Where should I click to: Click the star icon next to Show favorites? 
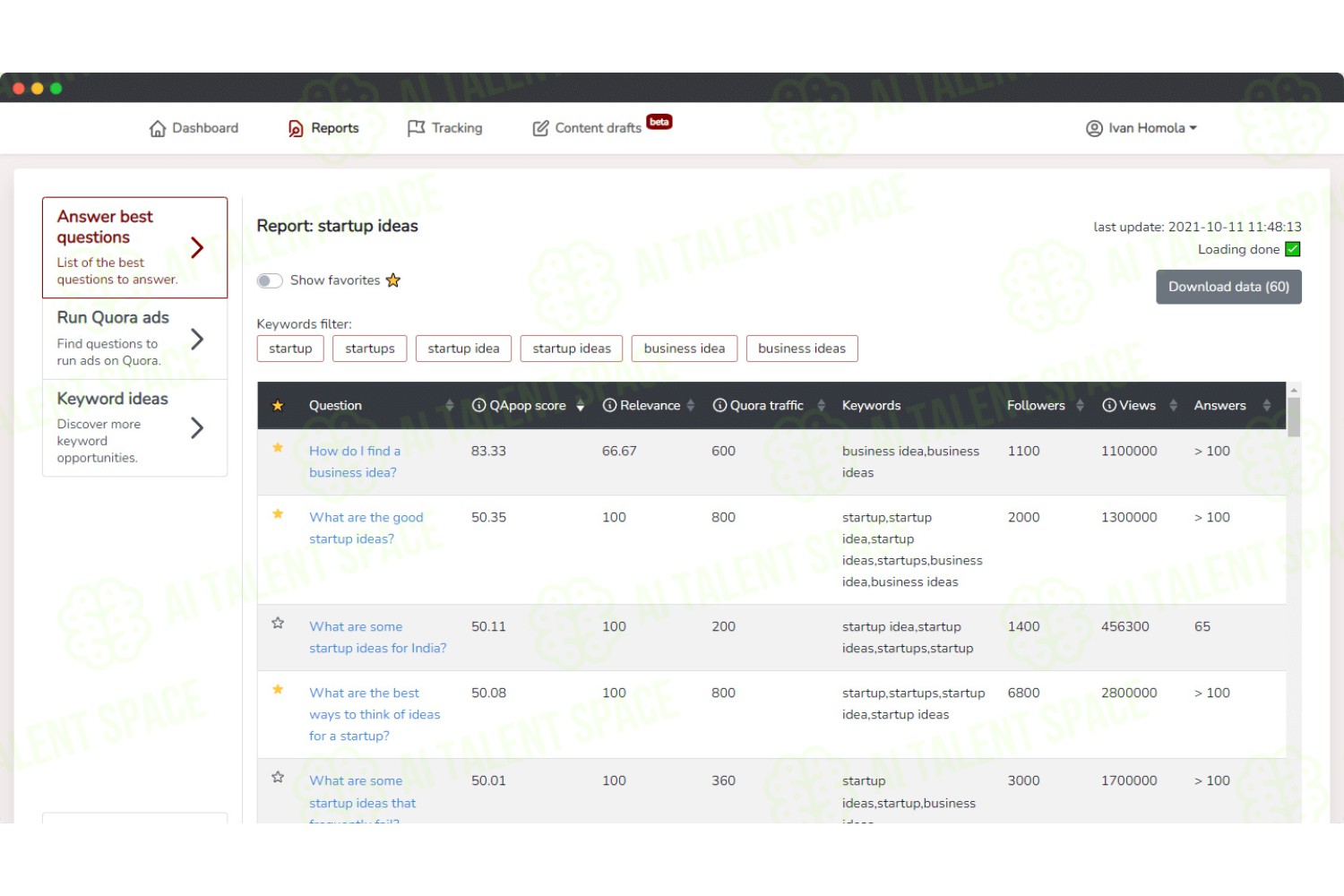(x=392, y=280)
